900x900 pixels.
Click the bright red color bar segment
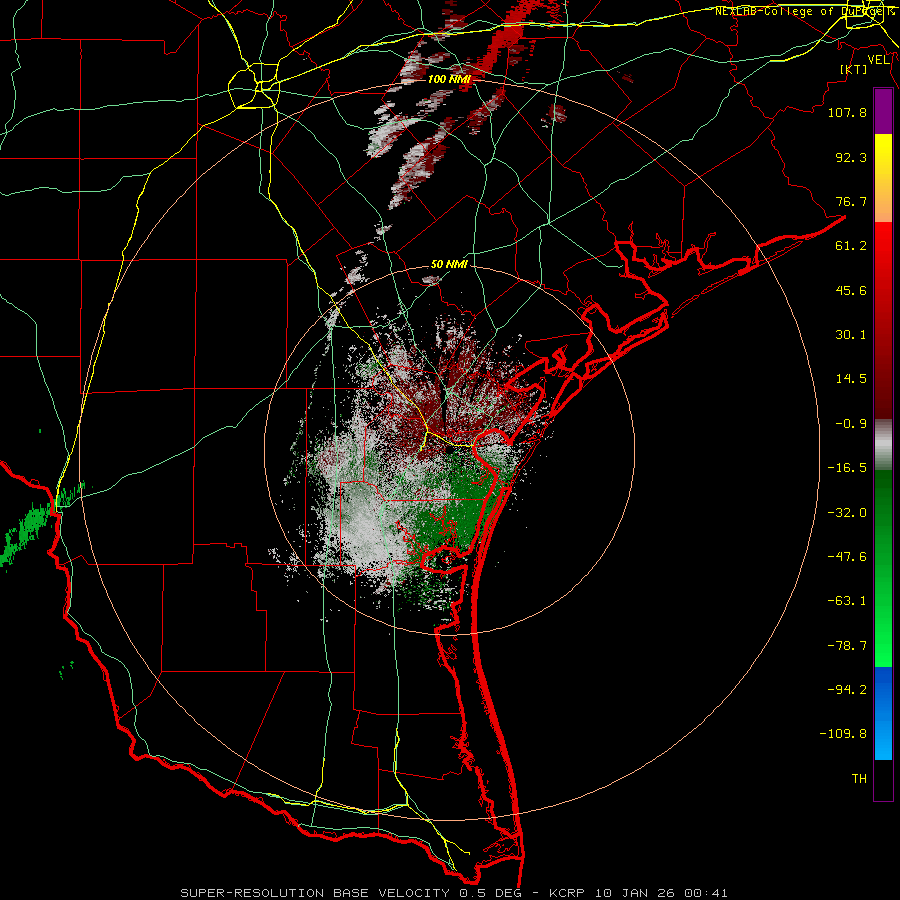pyautogui.click(x=883, y=244)
